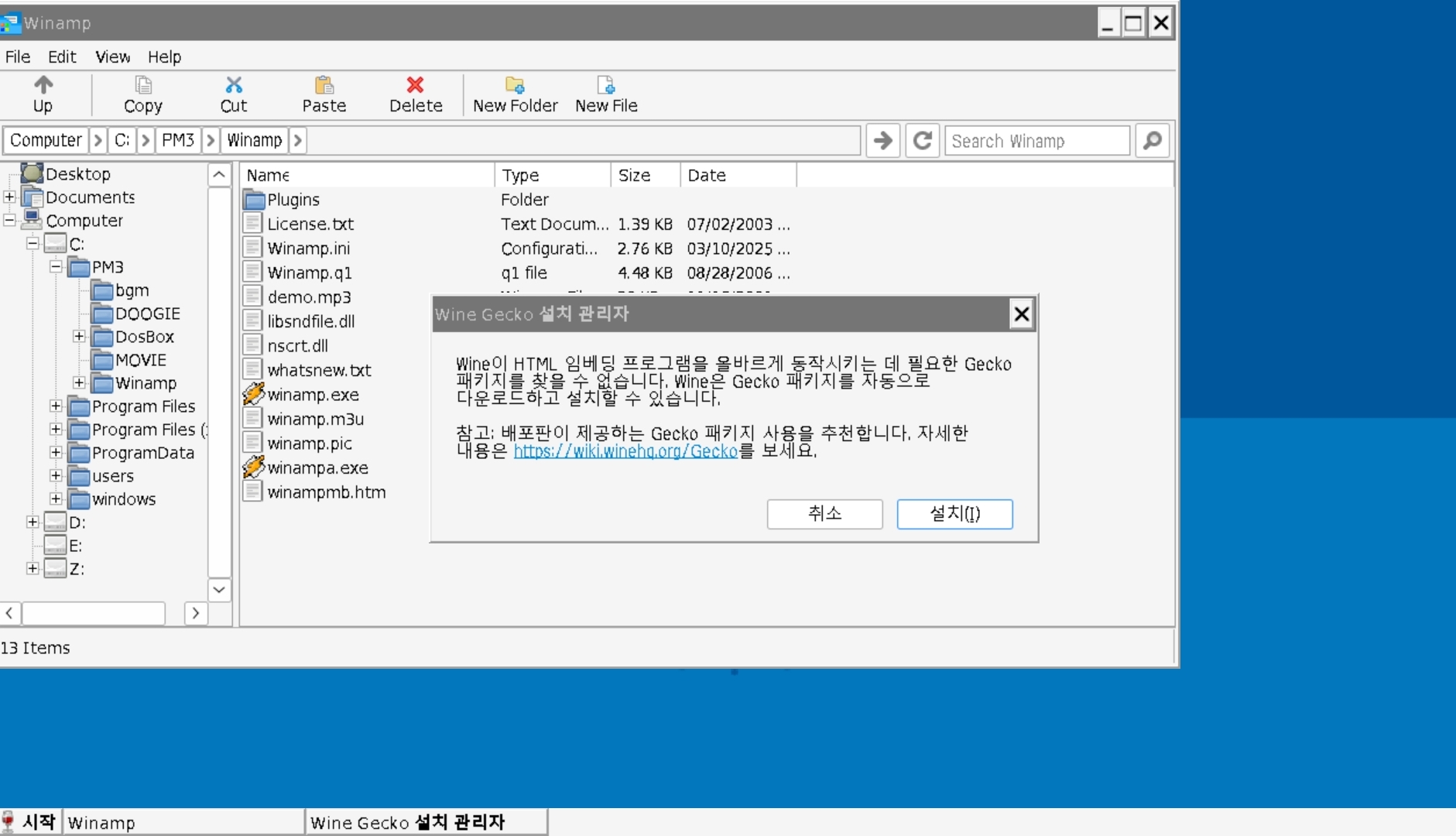Click the Copy toolbar icon
Screen dimensions: 1456x836
tap(143, 84)
